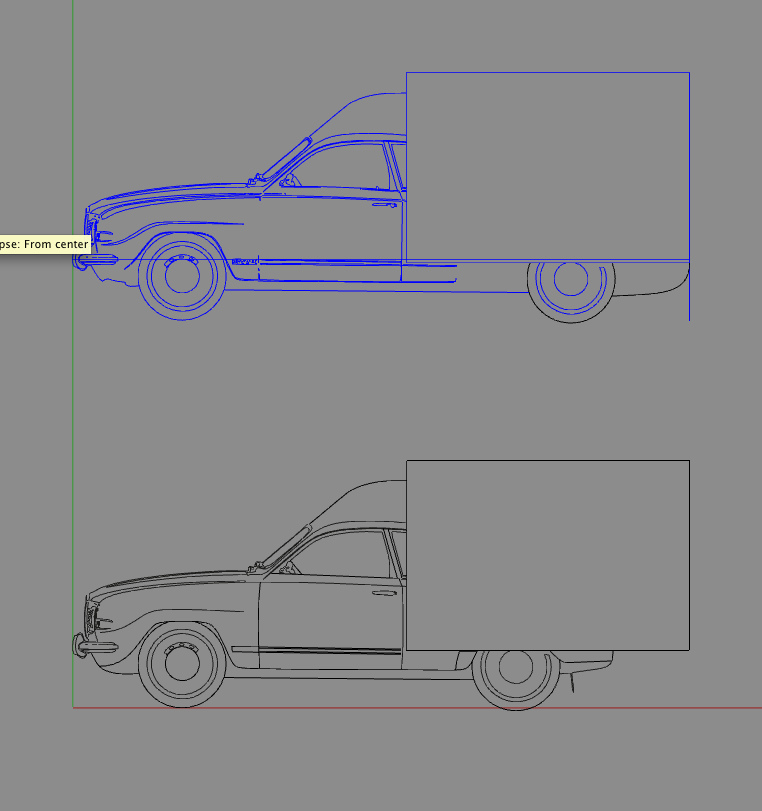The image size is (762, 811).
Task: Click the front wheel of the blue upper car
Action: [182, 276]
